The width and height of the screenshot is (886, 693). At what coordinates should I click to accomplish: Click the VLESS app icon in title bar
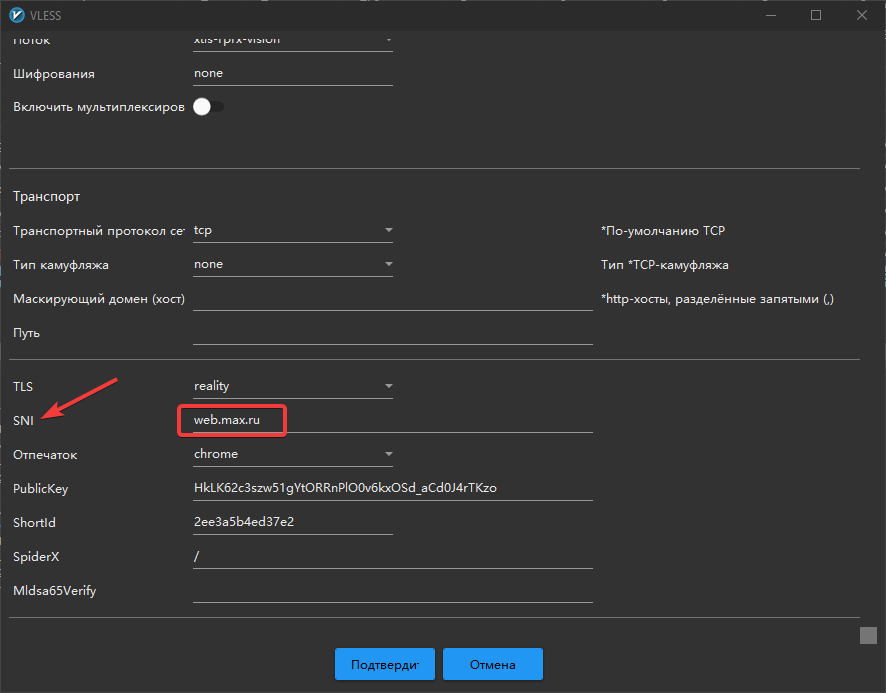pyautogui.click(x=17, y=15)
